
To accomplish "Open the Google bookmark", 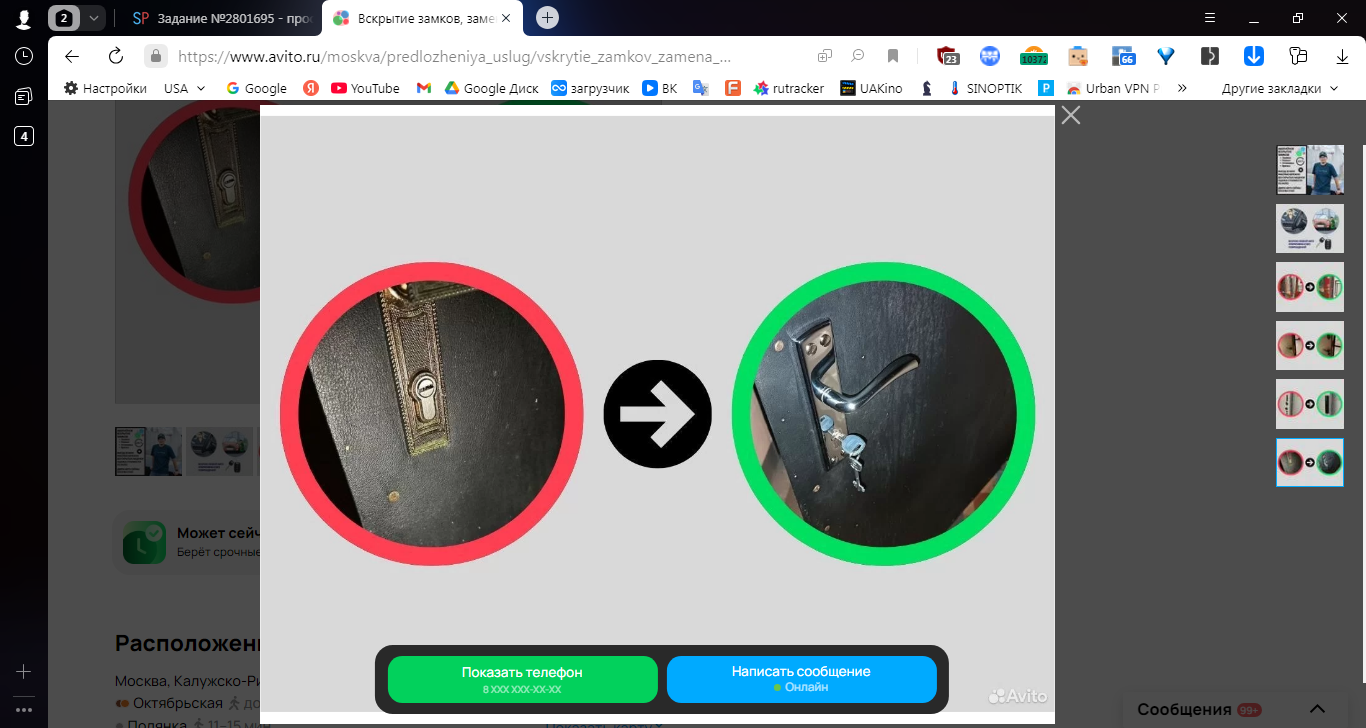I will pyautogui.click(x=257, y=88).
